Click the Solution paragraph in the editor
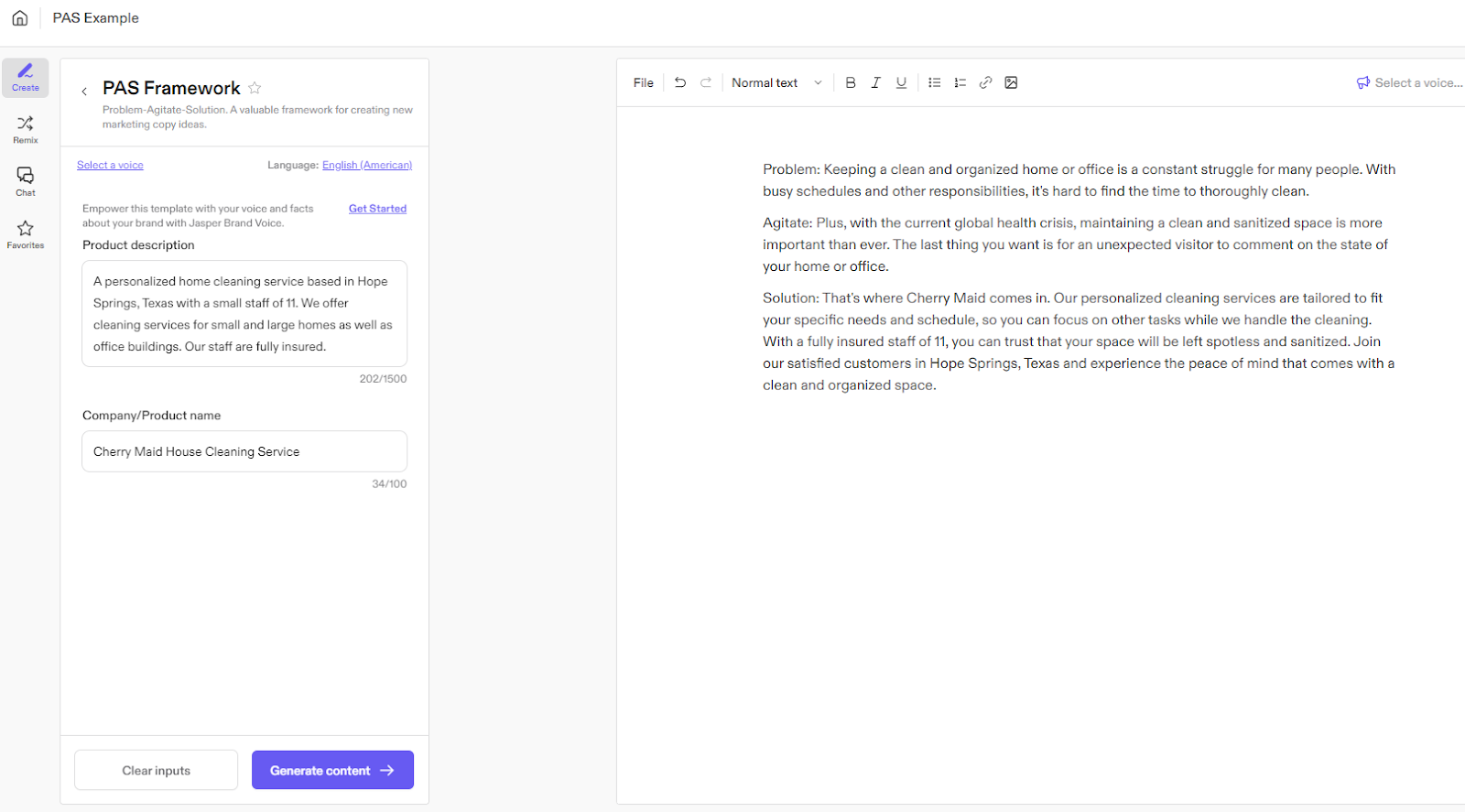 tap(1080, 341)
